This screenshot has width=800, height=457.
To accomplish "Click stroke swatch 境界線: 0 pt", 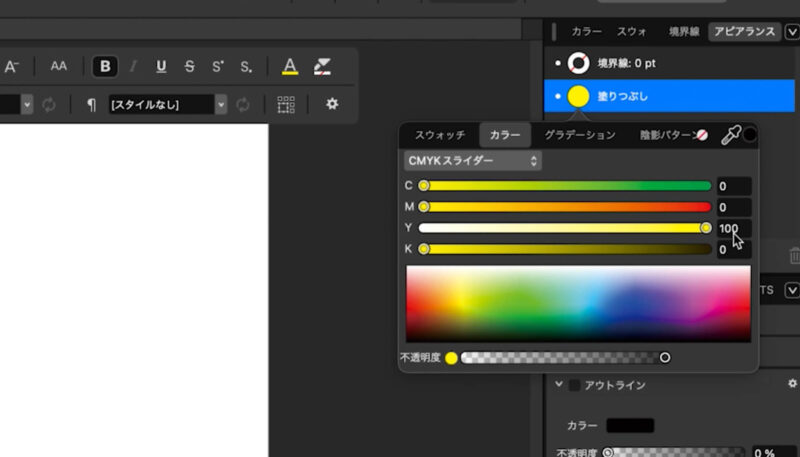I will [578, 63].
